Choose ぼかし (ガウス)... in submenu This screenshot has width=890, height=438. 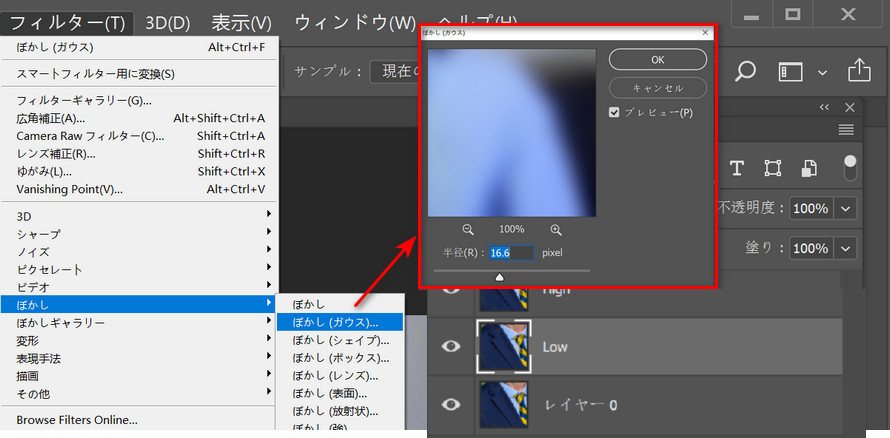click(340, 322)
